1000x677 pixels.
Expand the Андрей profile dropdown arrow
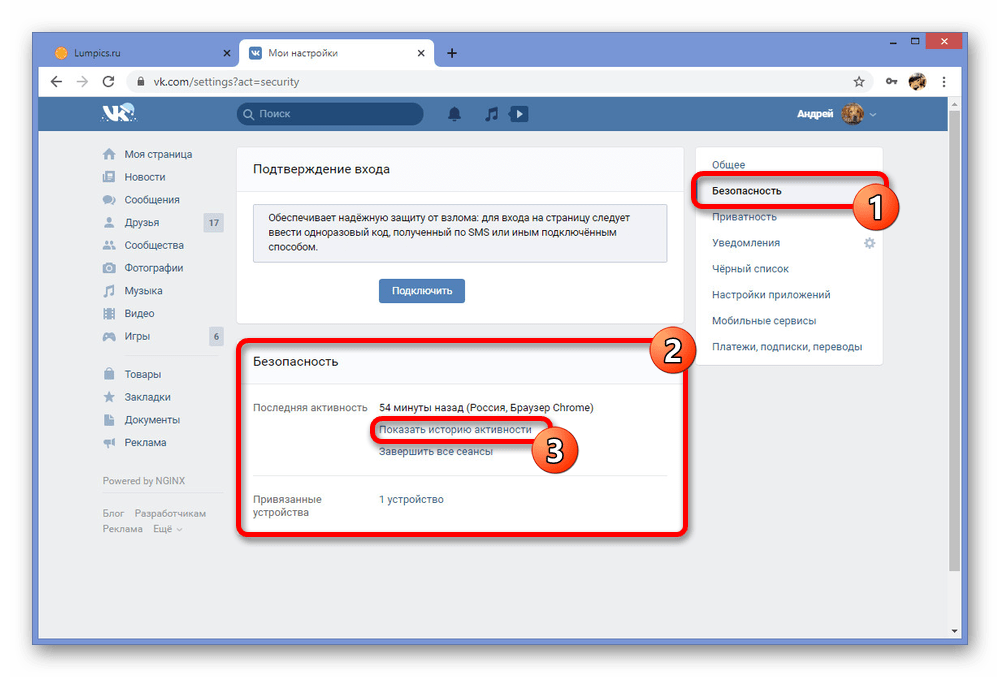(x=873, y=115)
